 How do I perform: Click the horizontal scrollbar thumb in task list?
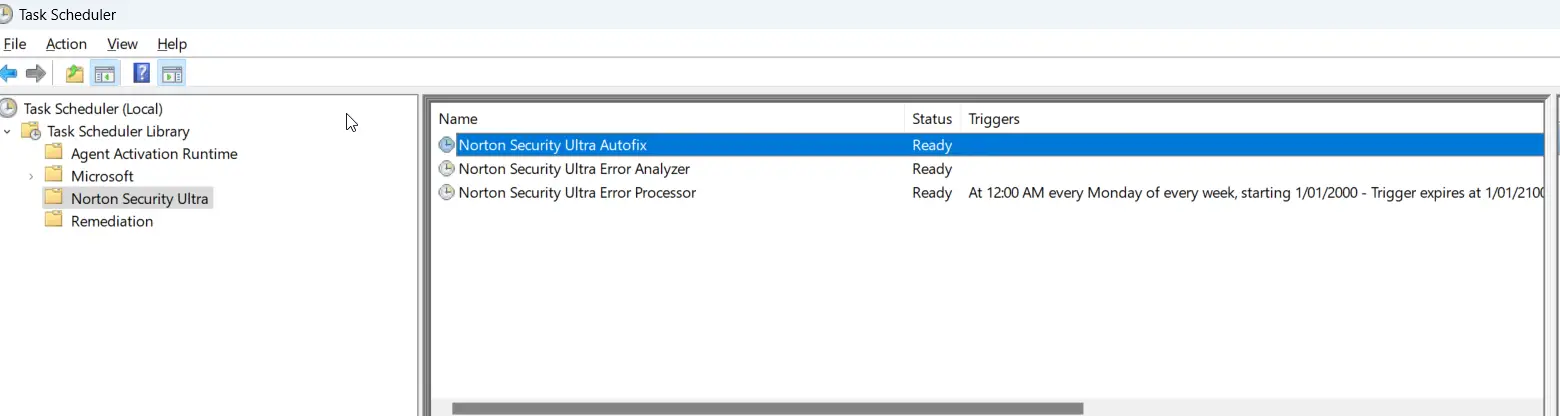(x=768, y=408)
